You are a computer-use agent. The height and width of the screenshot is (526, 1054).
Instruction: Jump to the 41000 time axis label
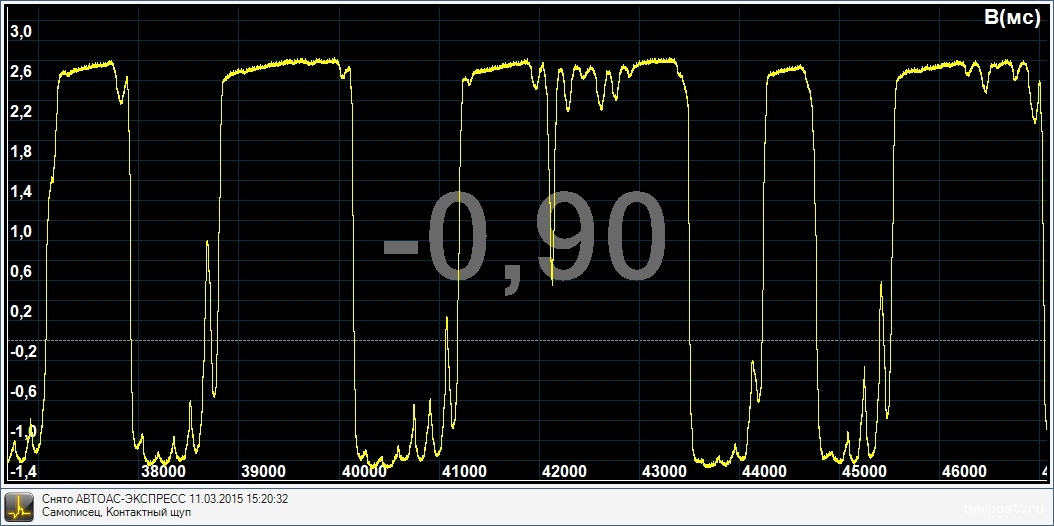point(464,471)
